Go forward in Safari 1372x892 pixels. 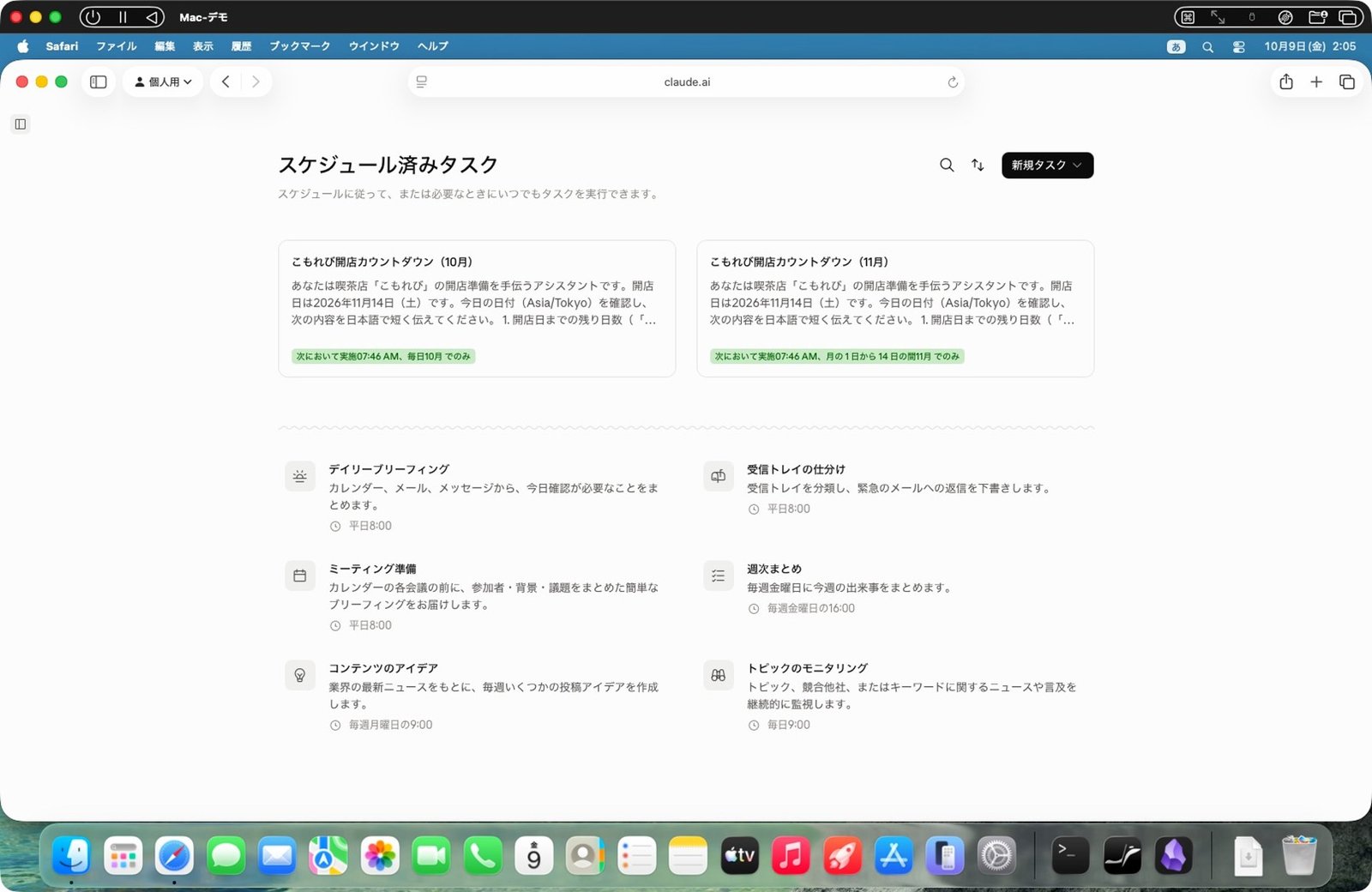tap(256, 81)
